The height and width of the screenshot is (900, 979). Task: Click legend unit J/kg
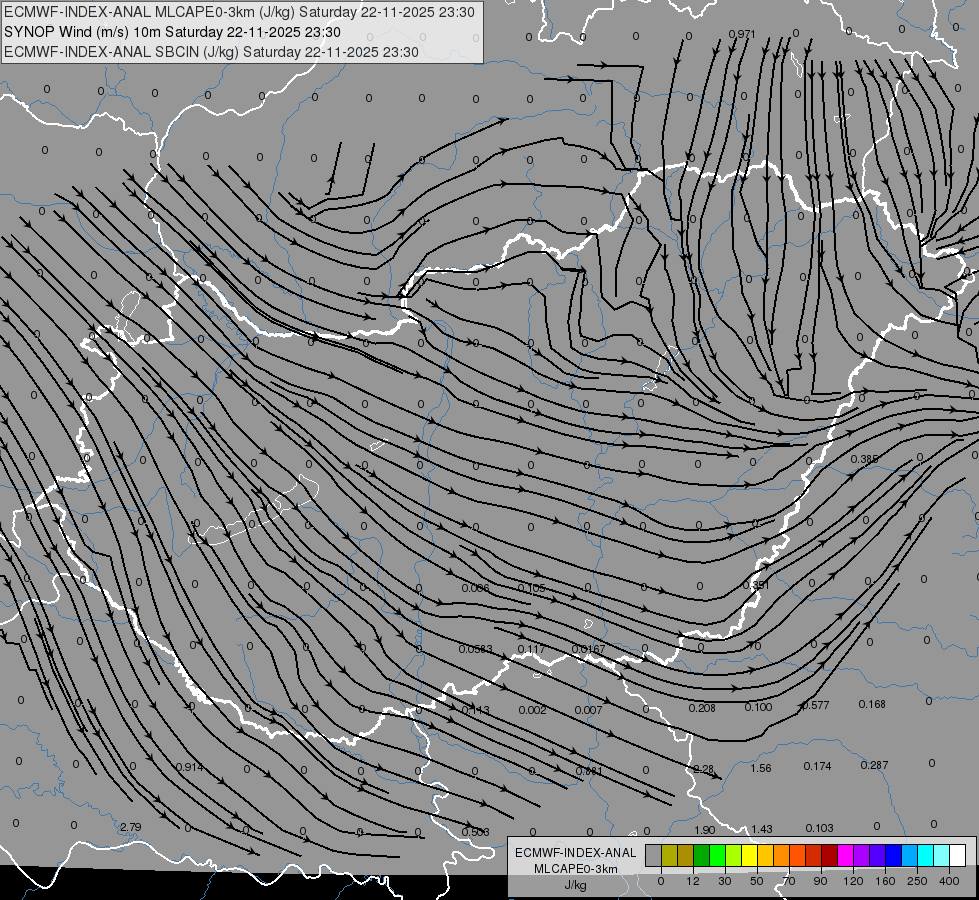tap(576, 885)
